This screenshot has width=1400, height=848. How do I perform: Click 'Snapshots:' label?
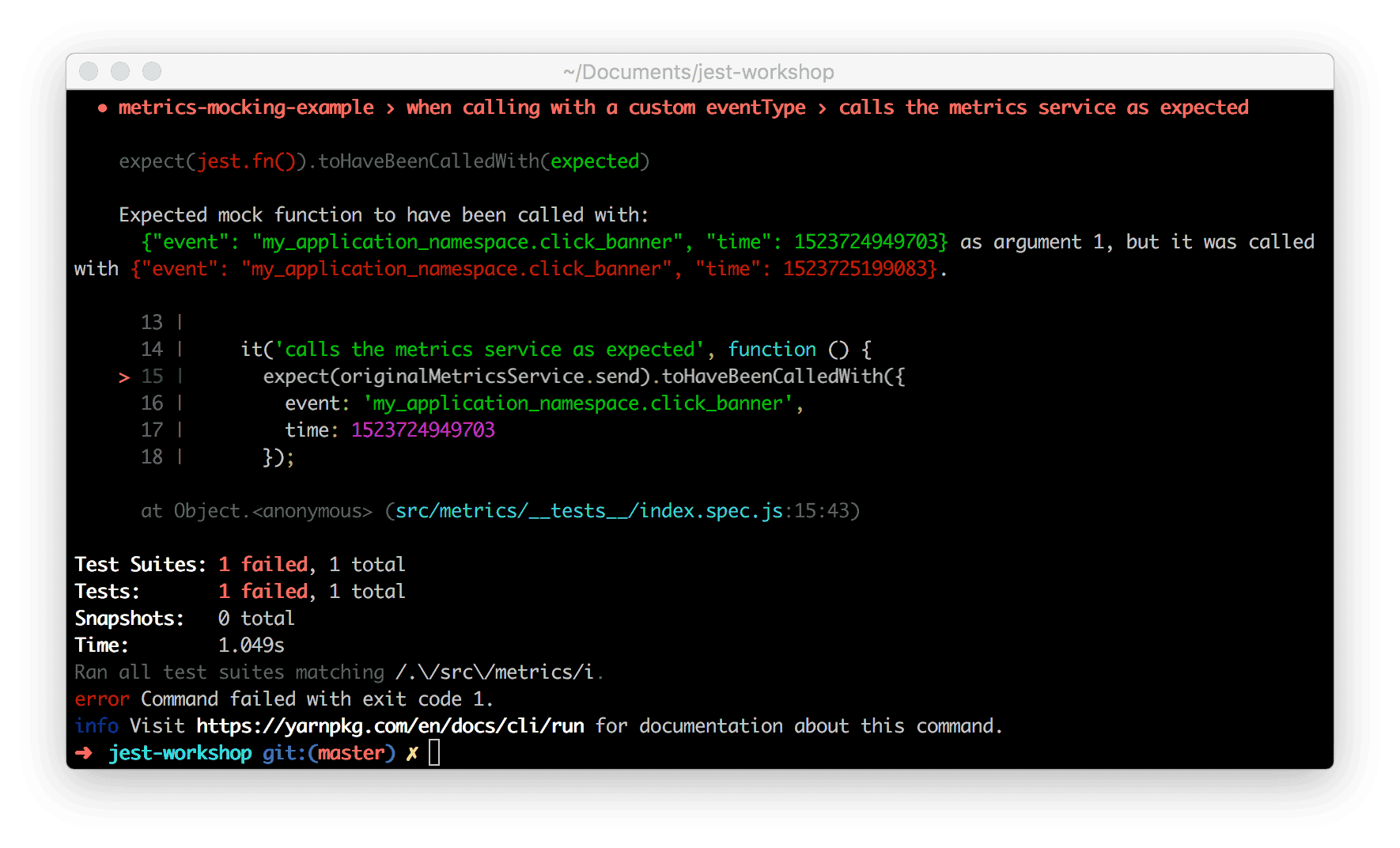click(129, 619)
